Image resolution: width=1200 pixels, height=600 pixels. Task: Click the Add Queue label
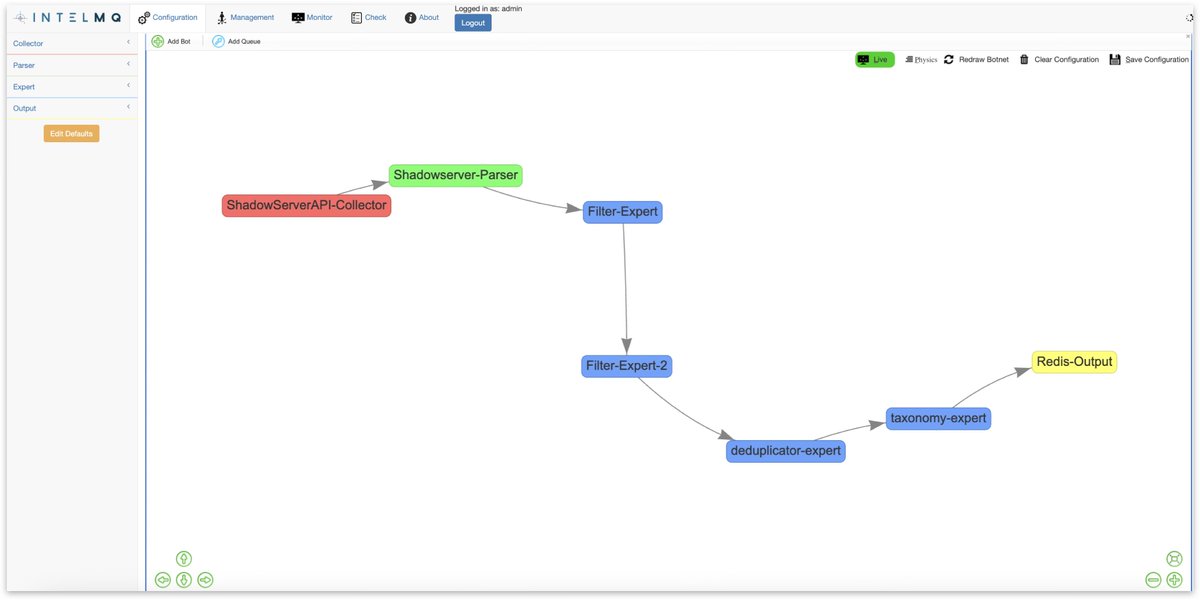click(244, 42)
